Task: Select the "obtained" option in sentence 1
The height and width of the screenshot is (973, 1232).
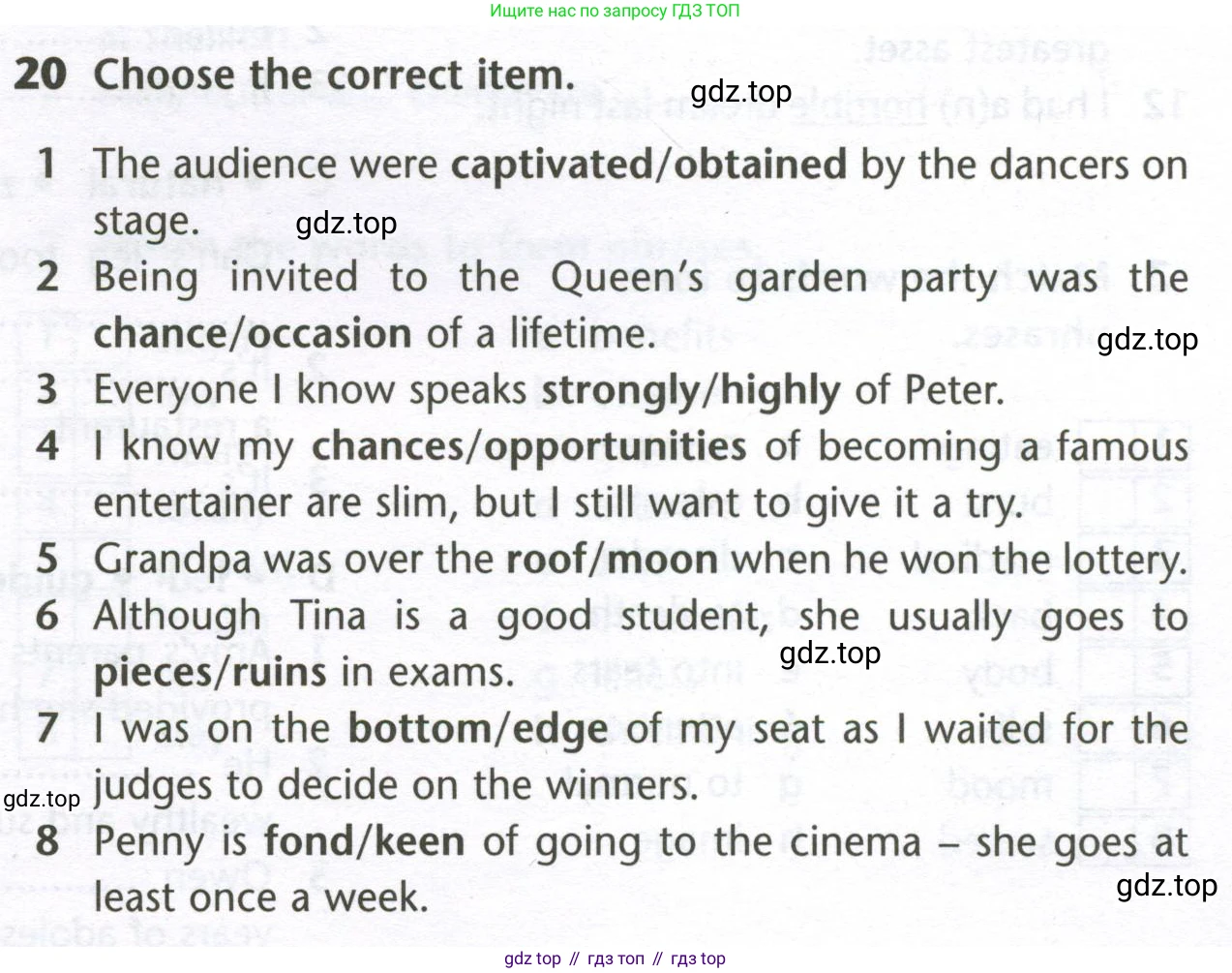Action: [761, 165]
